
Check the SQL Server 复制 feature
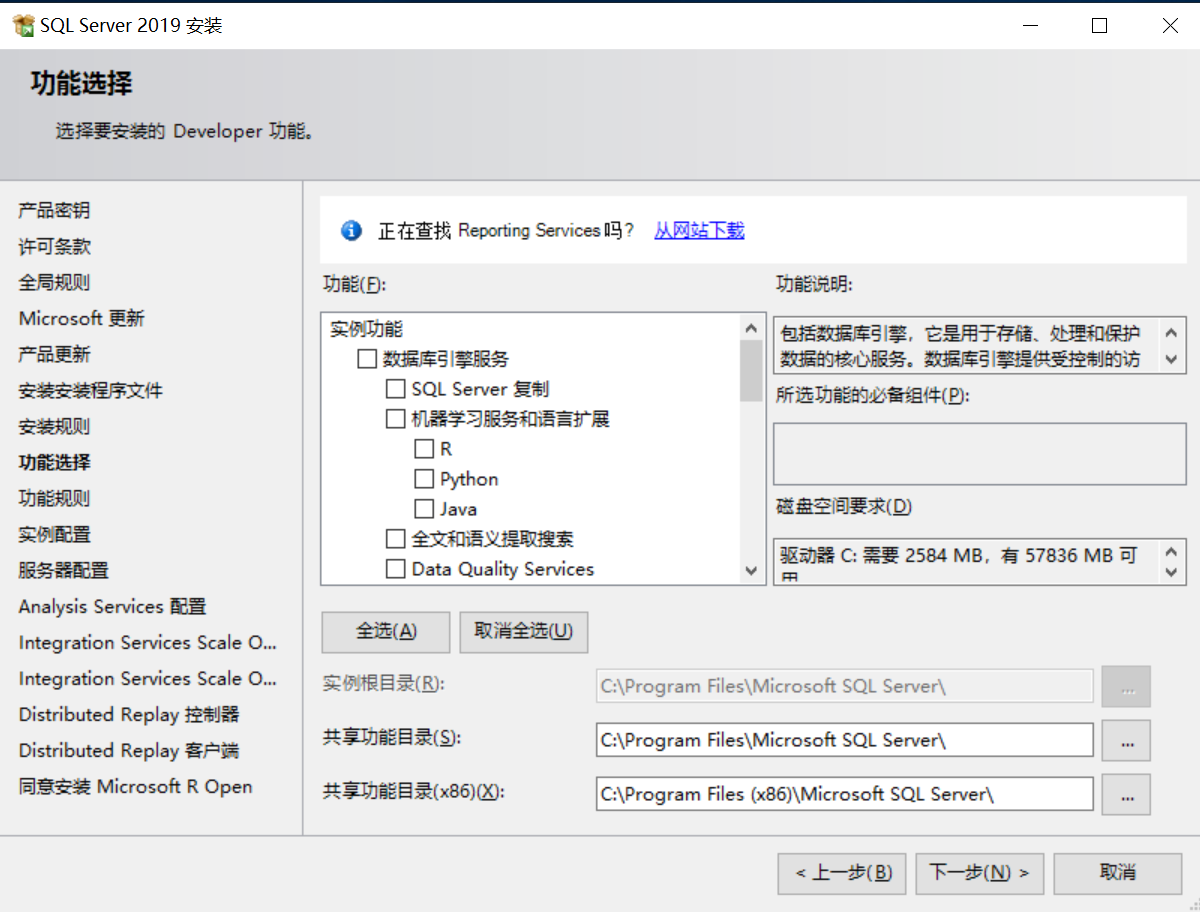tap(395, 389)
